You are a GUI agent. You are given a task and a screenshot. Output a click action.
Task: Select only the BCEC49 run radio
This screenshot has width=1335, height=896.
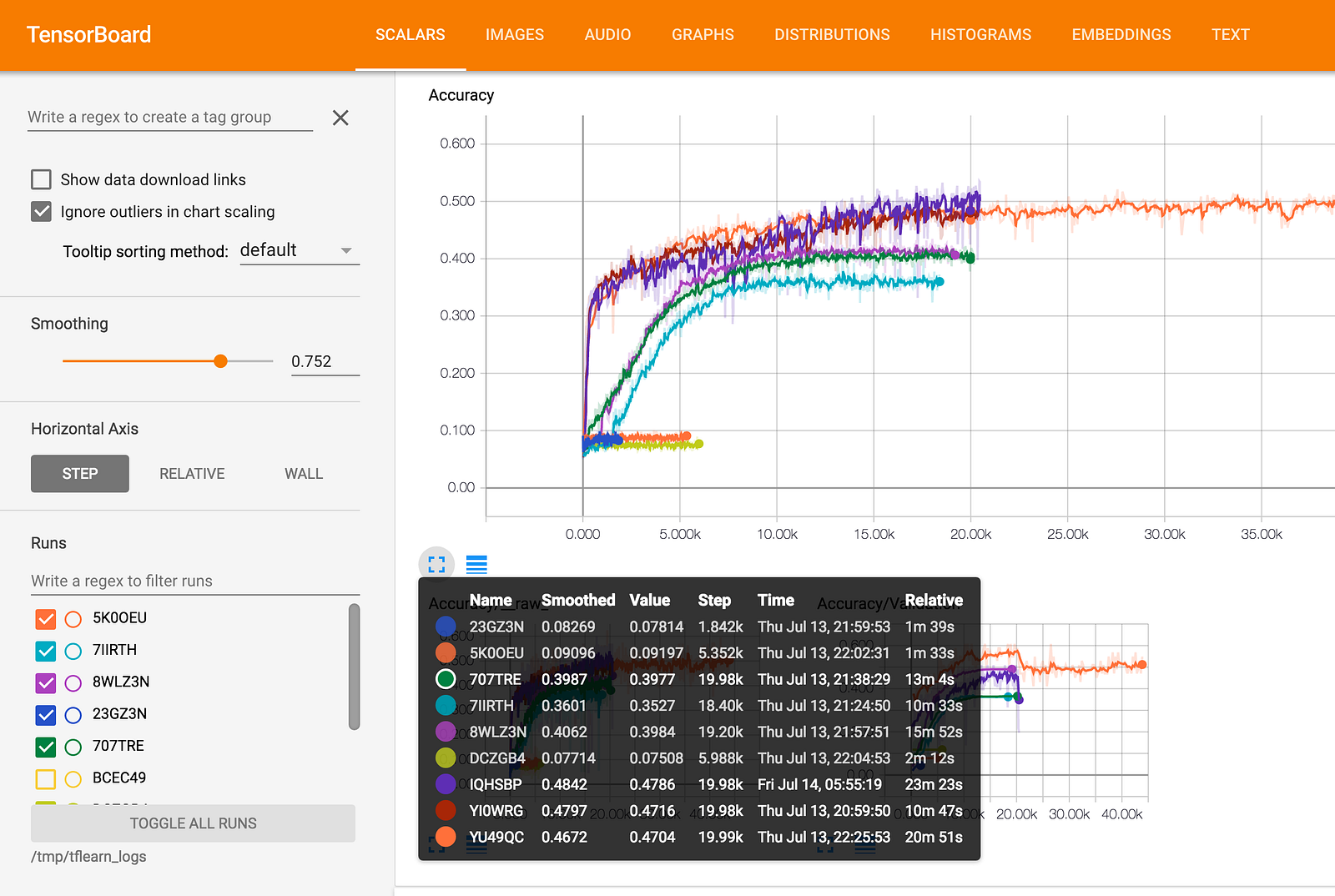73,779
